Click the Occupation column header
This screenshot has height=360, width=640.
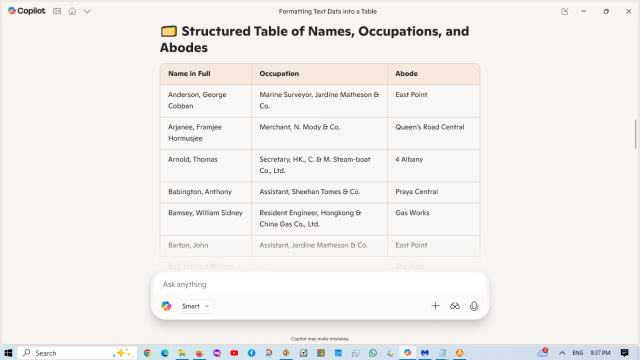pos(319,74)
